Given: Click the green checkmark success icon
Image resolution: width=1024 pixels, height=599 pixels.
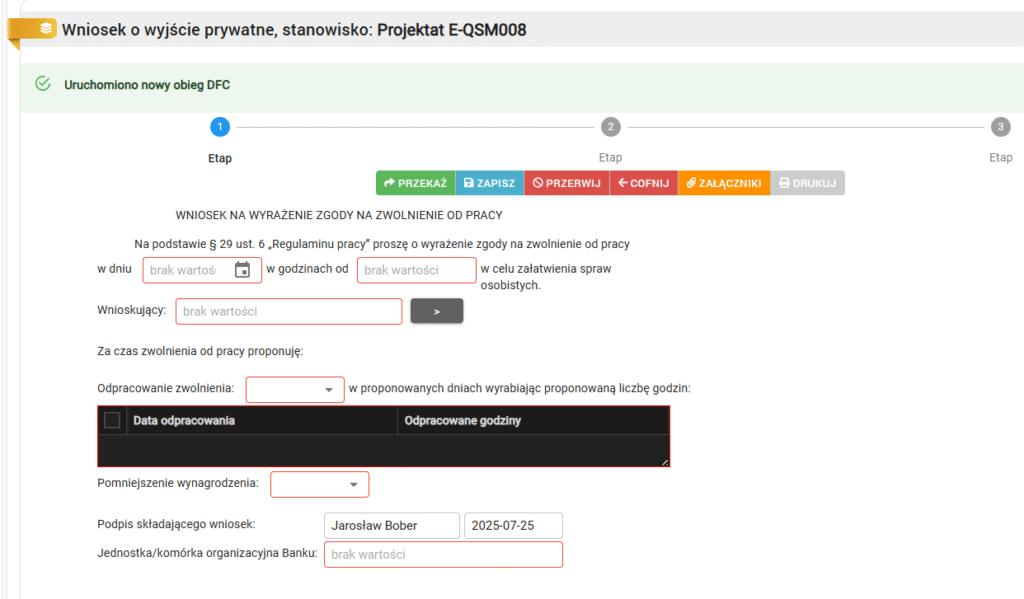Looking at the screenshot, I should click(42, 84).
